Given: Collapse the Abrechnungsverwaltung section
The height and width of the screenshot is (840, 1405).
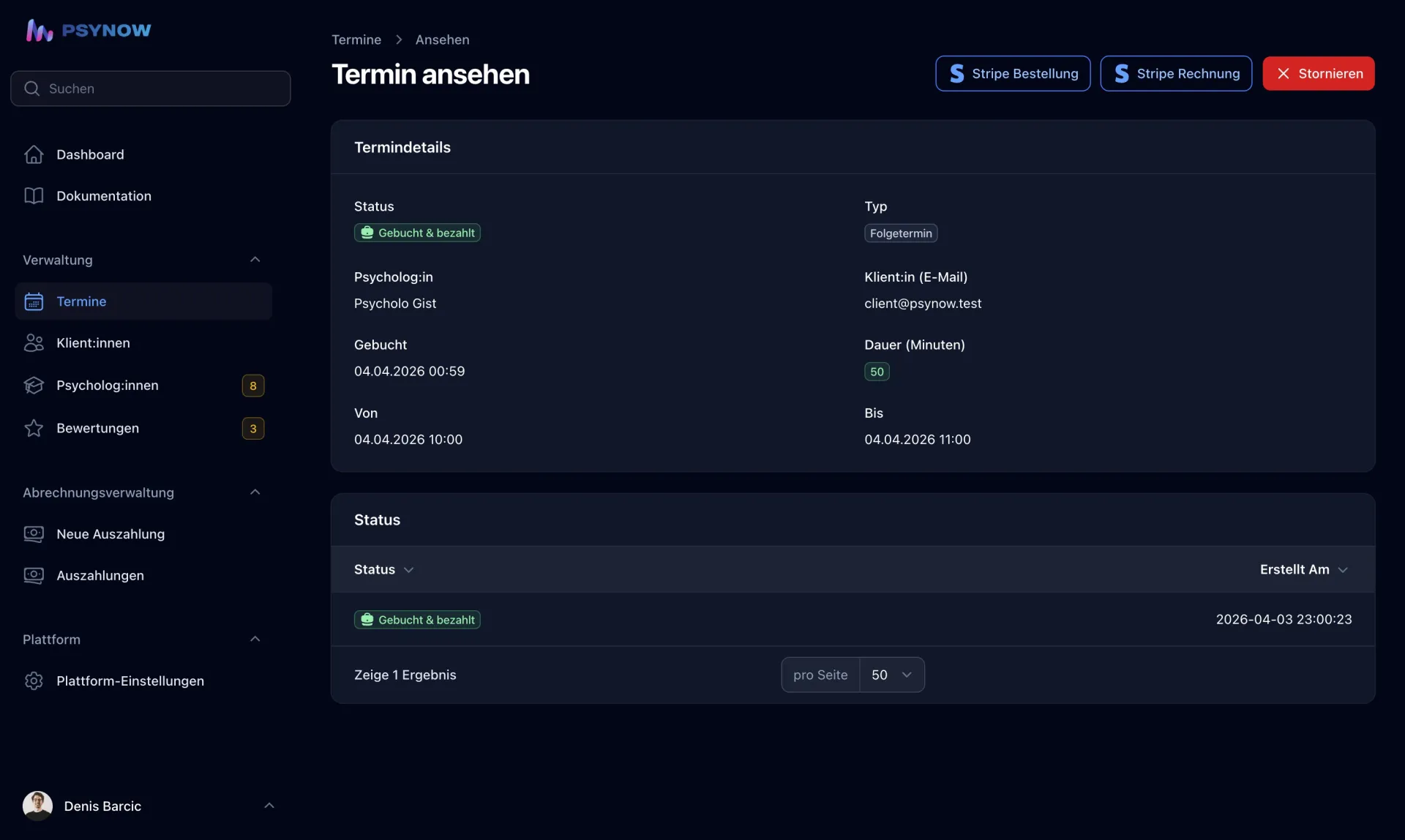Looking at the screenshot, I should 255,492.
